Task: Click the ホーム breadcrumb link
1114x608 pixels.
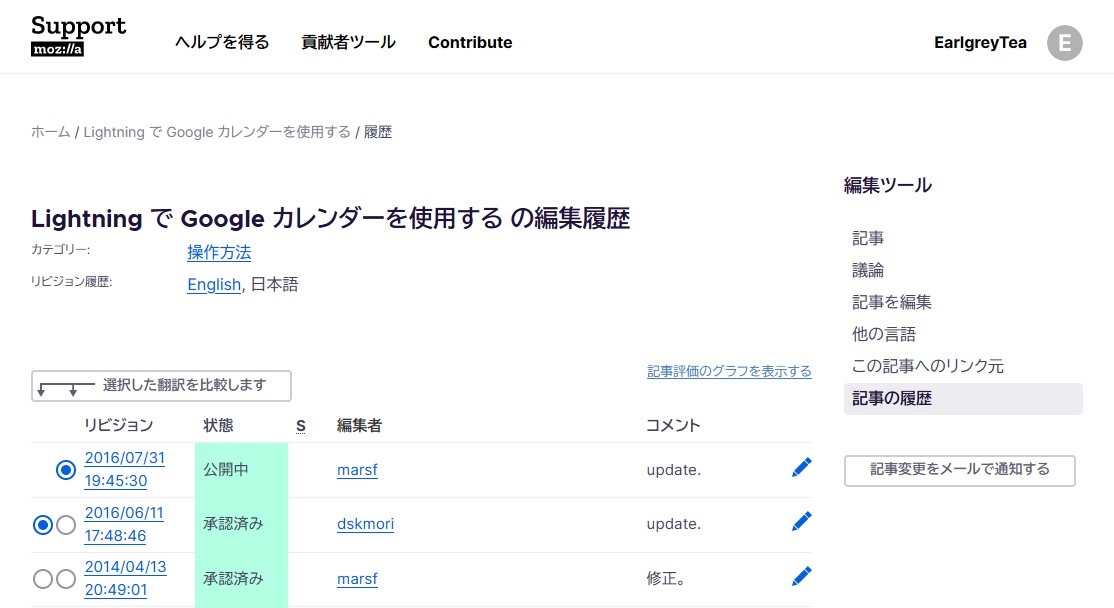Action: pos(50,132)
